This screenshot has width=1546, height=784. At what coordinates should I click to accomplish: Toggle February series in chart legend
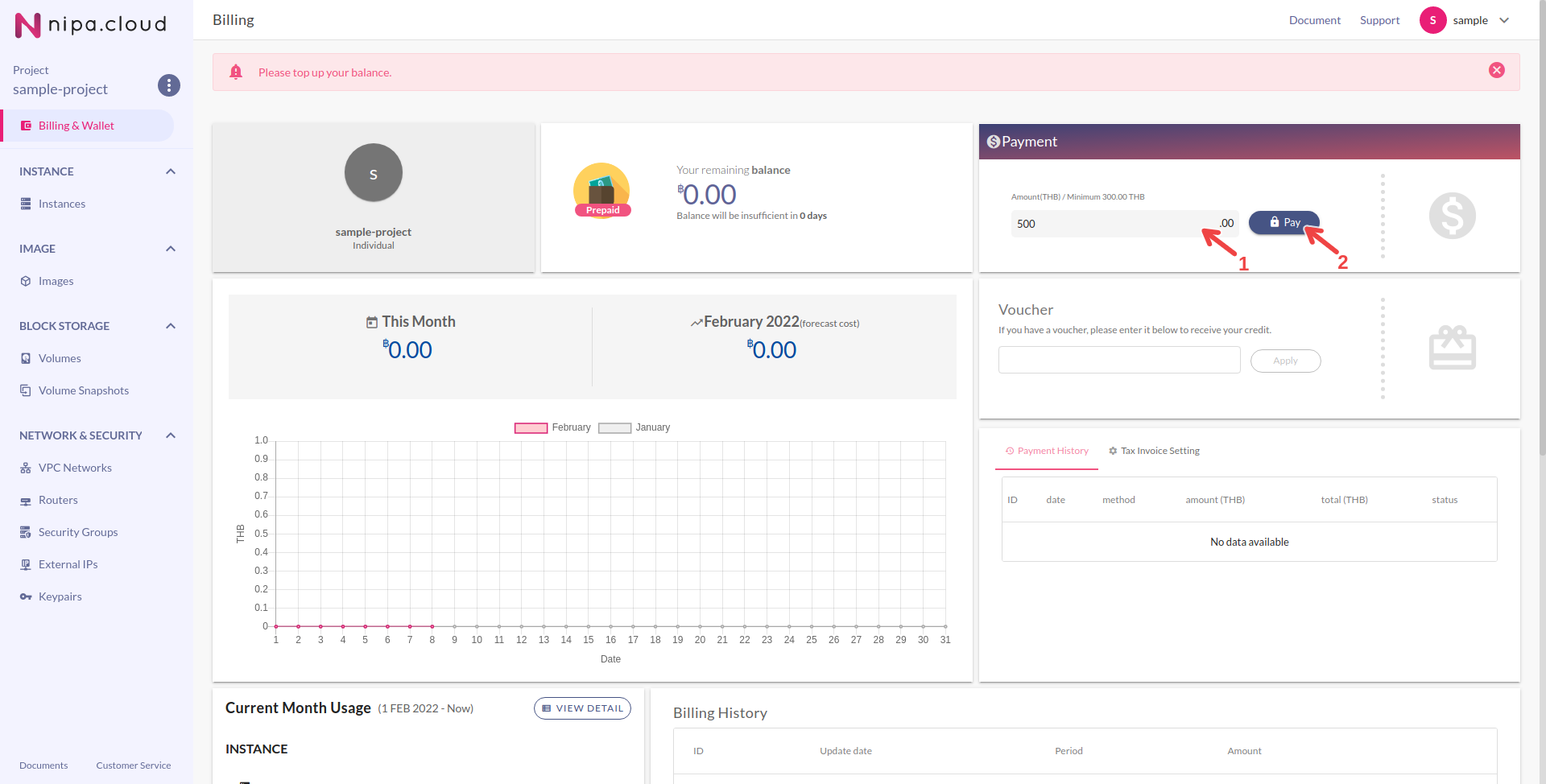(x=531, y=428)
